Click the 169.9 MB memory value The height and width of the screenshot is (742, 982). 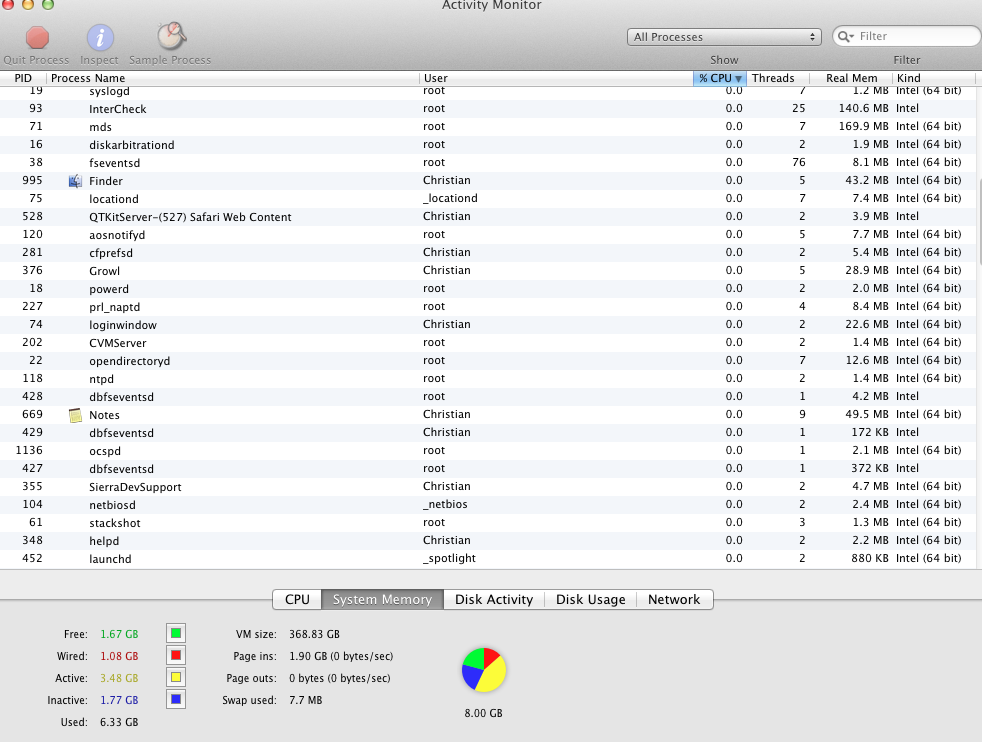(x=864, y=126)
